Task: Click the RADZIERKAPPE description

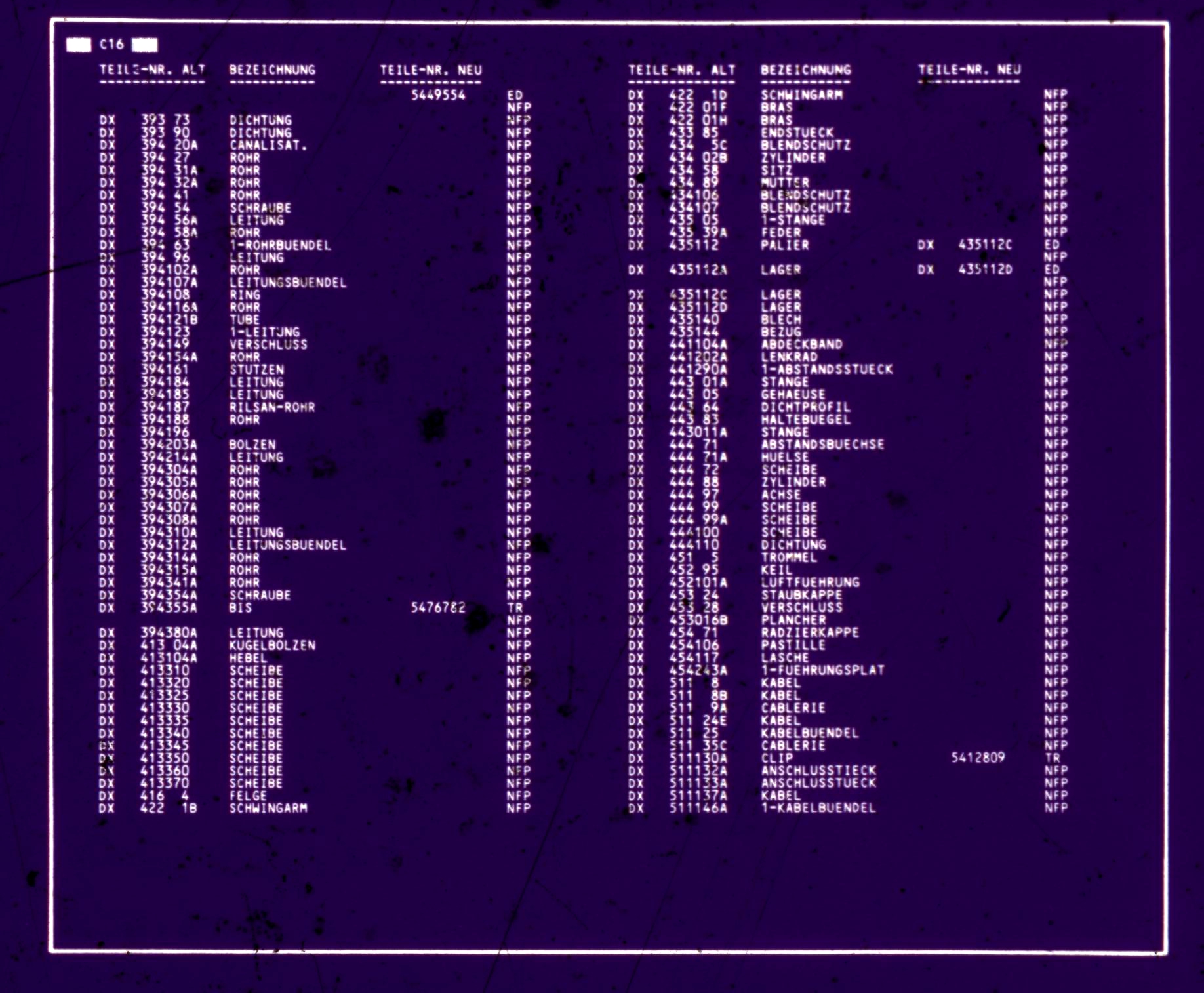Action: click(x=810, y=632)
